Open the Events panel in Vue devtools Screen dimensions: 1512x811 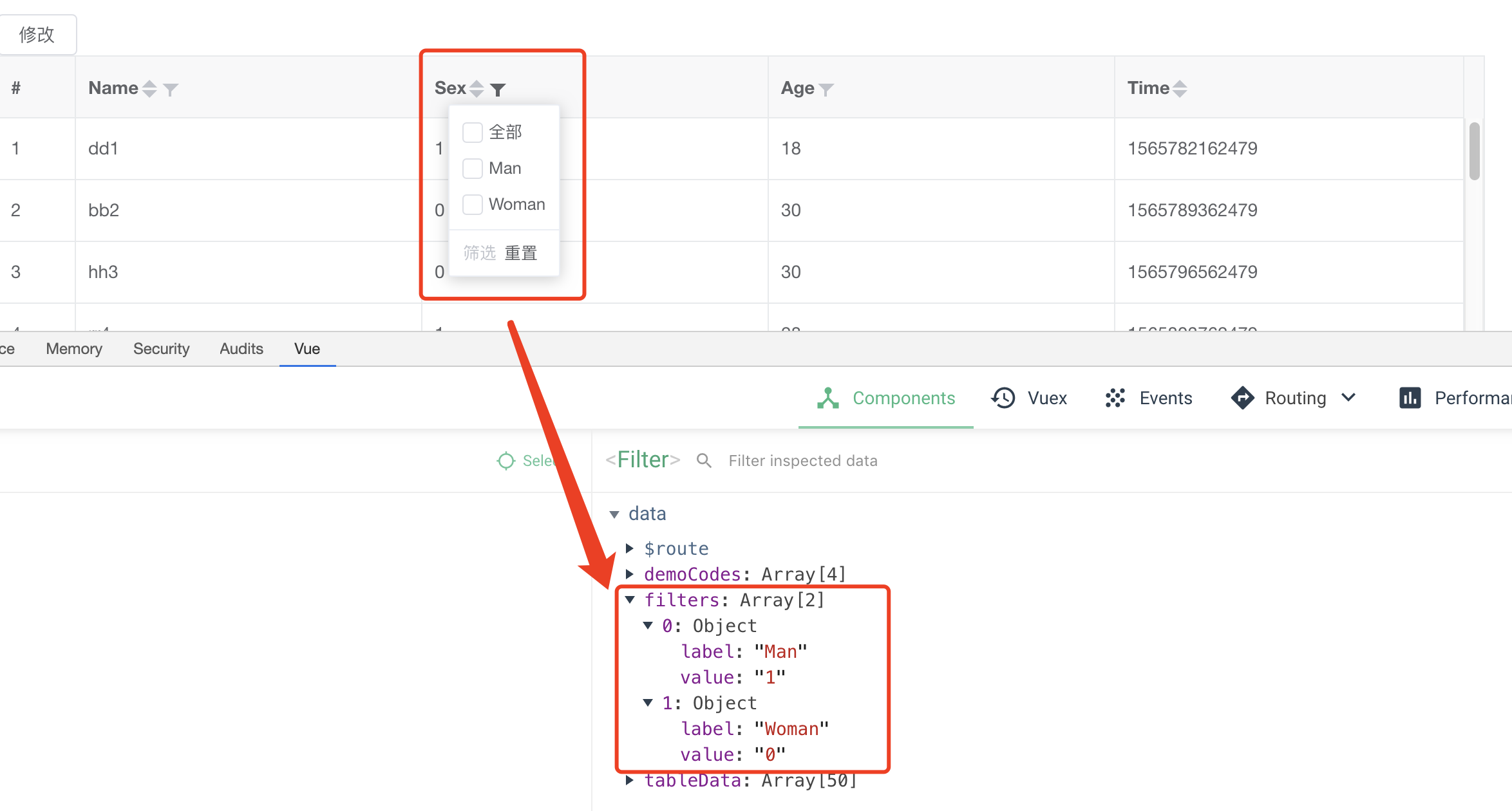click(1166, 398)
